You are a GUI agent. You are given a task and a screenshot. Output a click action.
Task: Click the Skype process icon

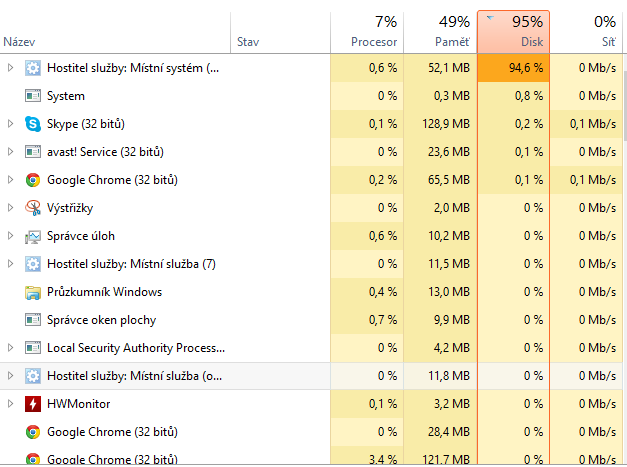pos(33,124)
